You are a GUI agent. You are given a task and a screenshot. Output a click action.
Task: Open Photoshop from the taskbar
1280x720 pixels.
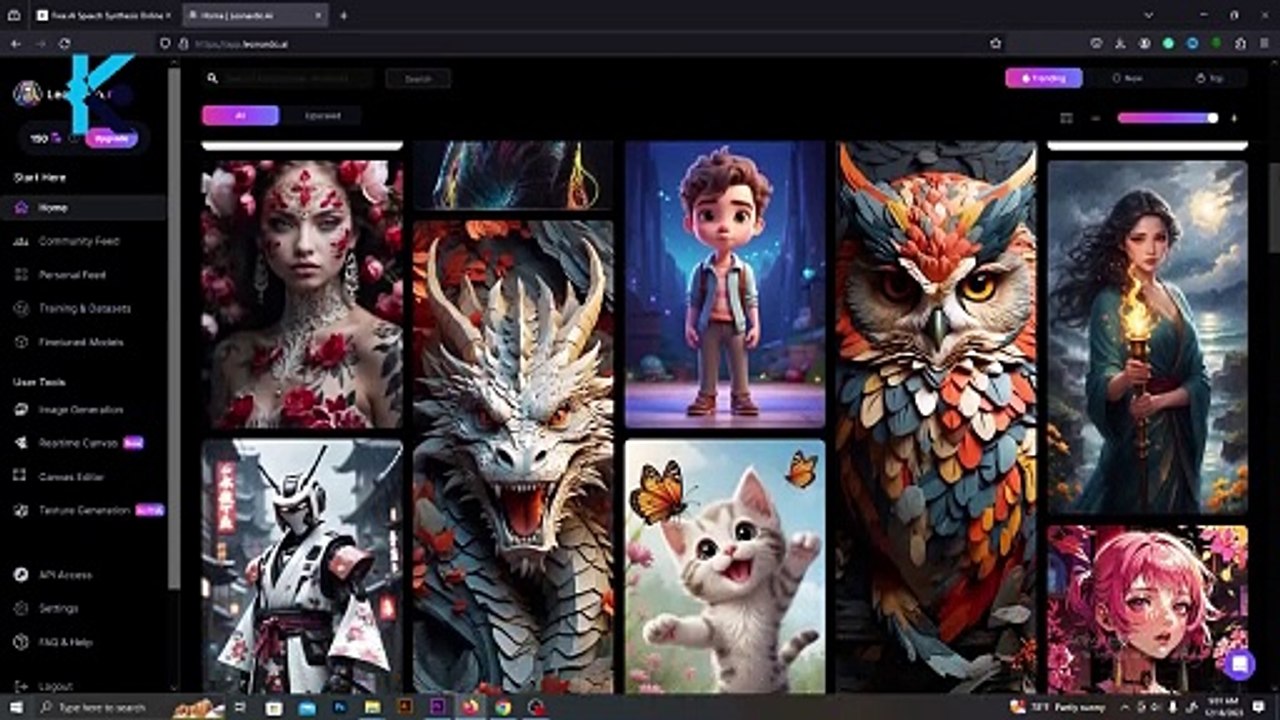coord(339,707)
